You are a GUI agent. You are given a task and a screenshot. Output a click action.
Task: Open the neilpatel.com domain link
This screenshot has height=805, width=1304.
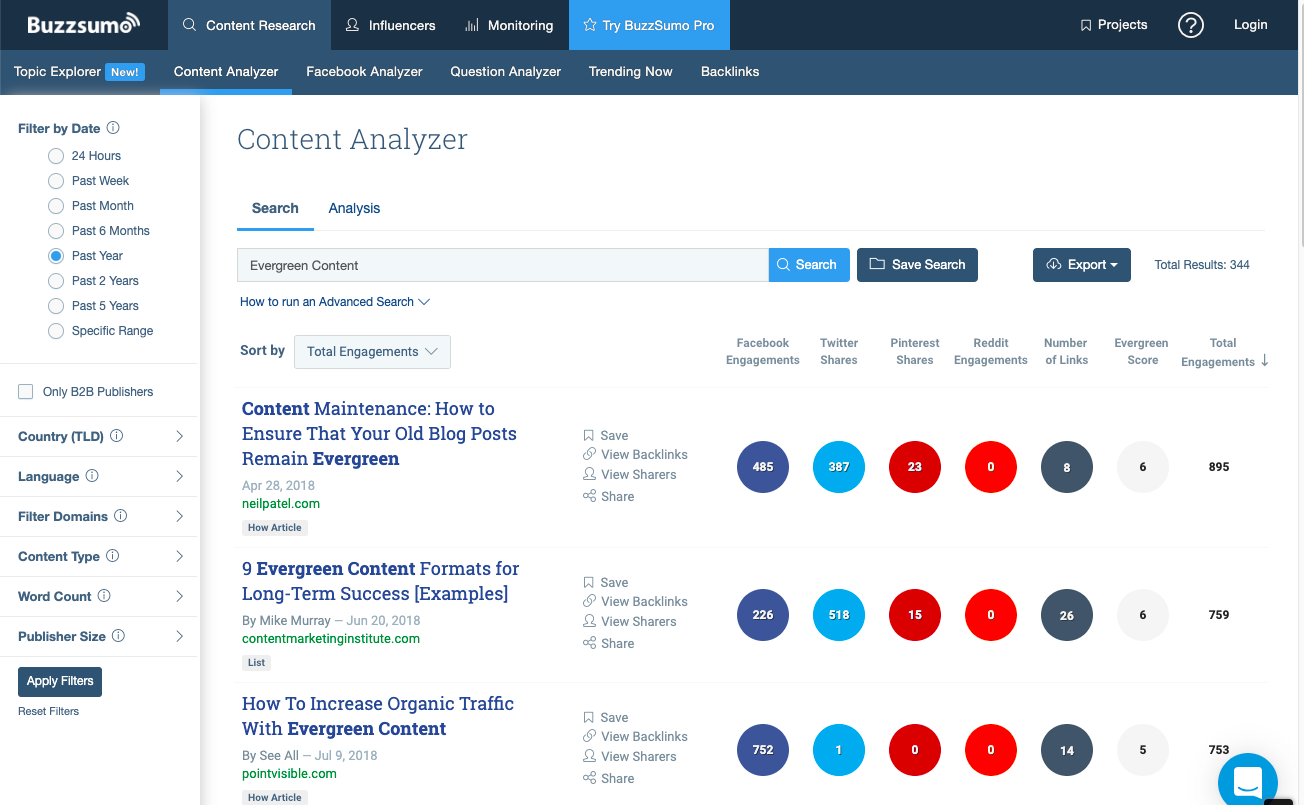click(x=281, y=504)
